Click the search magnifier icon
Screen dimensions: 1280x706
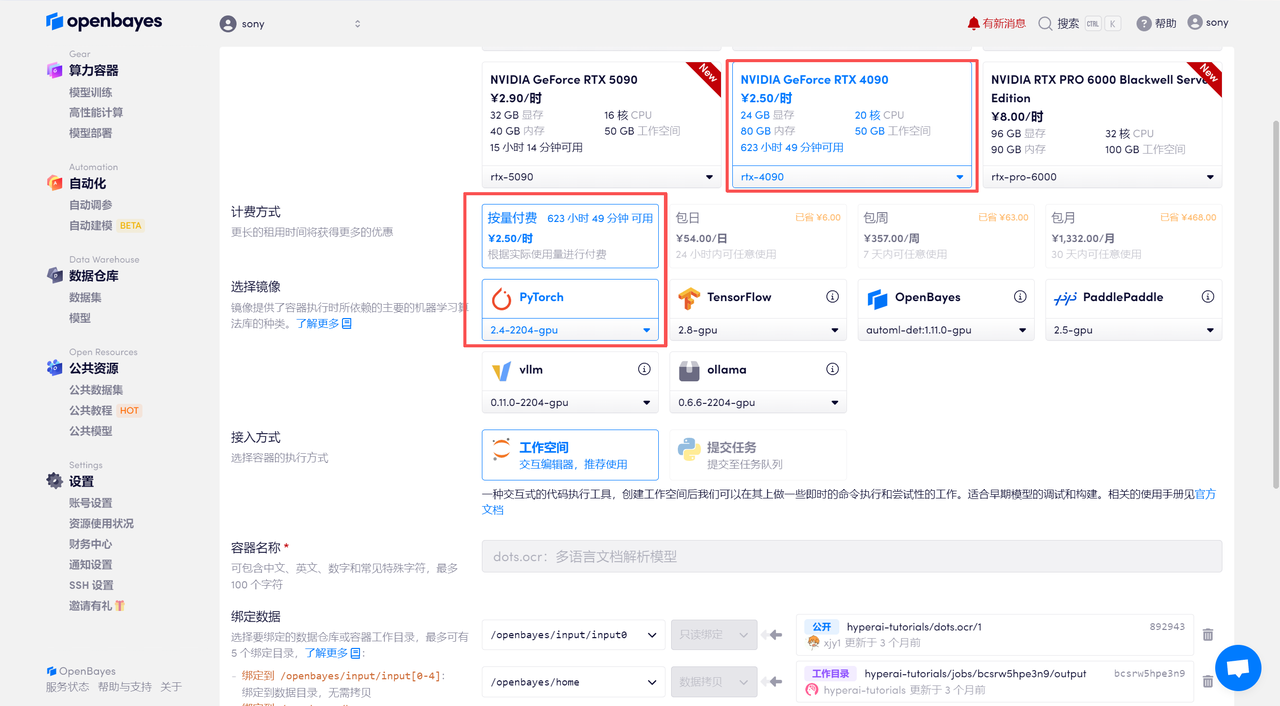(x=1045, y=23)
